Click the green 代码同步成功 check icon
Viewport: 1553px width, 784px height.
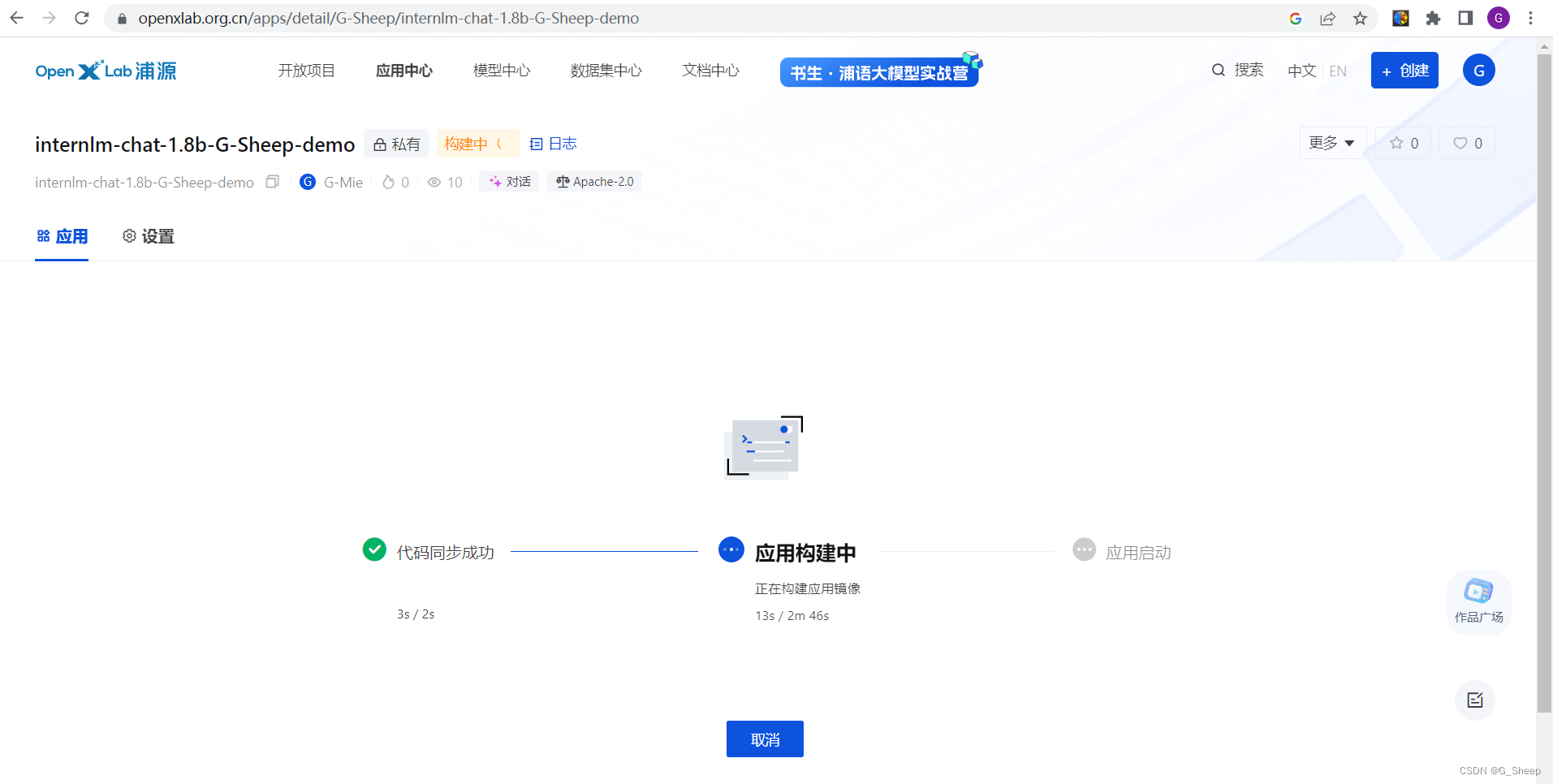(374, 549)
